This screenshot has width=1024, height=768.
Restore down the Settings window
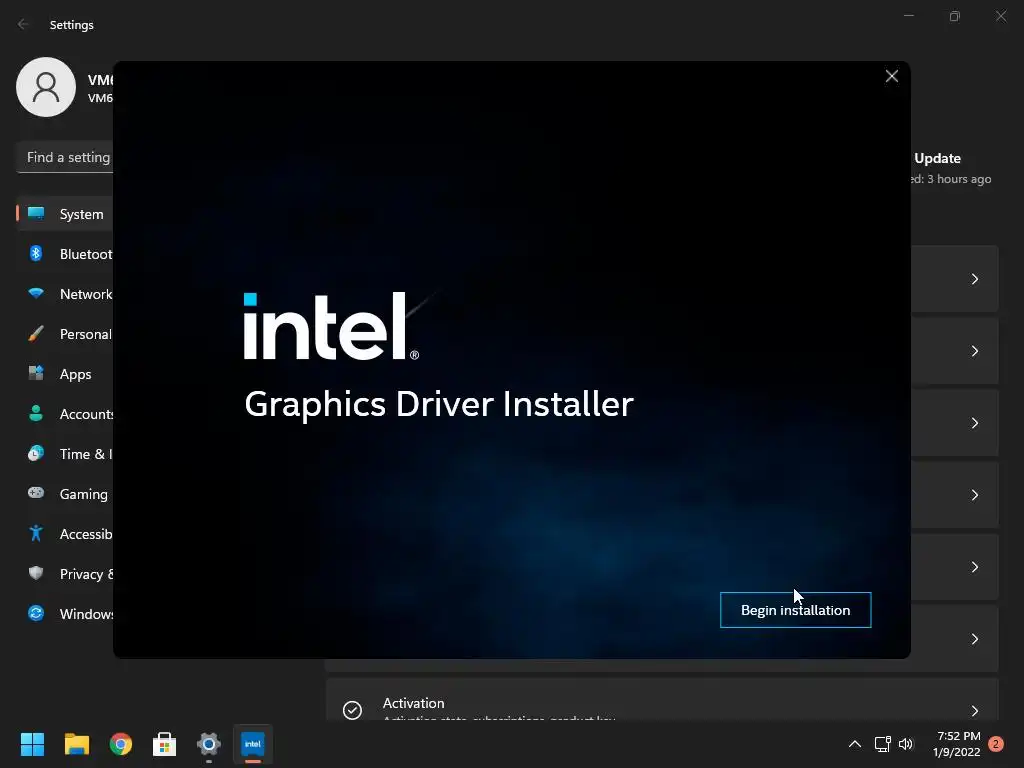point(955,16)
